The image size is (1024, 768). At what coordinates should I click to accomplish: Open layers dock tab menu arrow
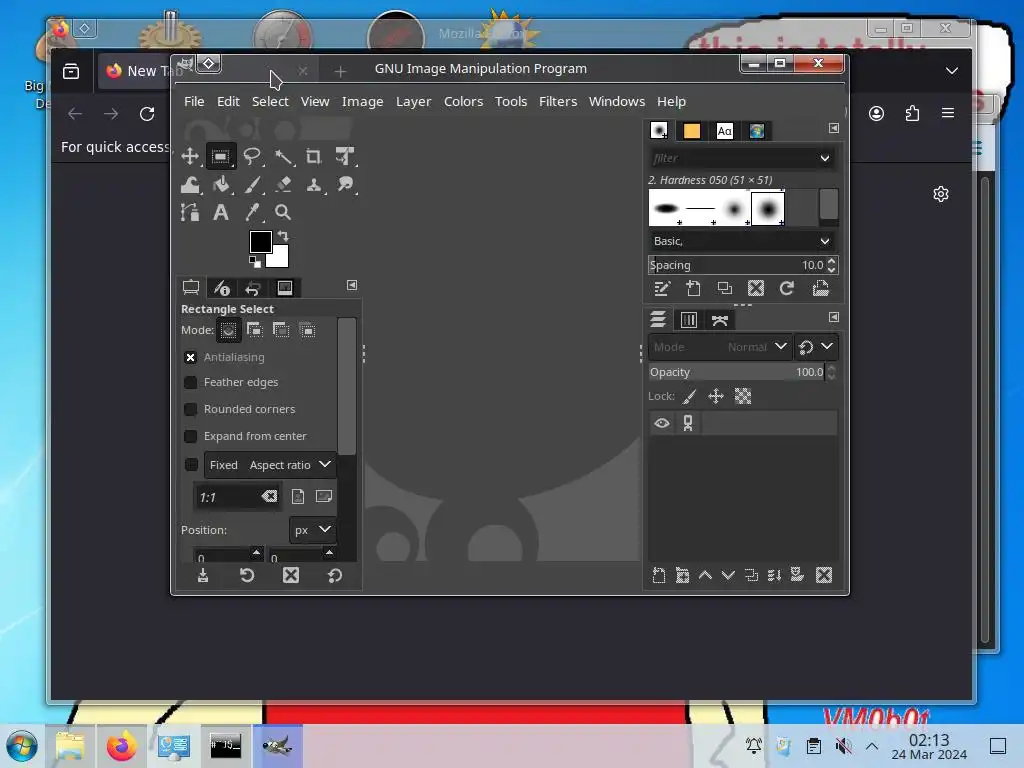pyautogui.click(x=834, y=317)
